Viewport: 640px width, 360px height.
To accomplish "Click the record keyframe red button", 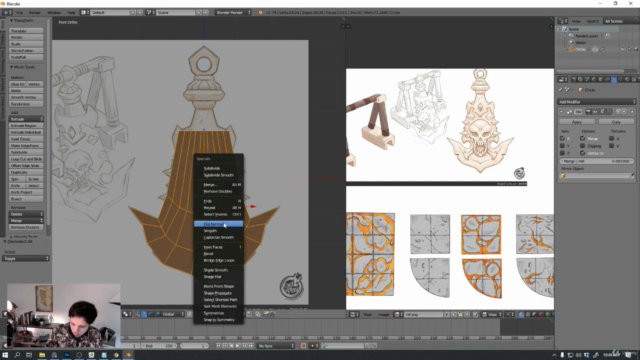I will click(303, 346).
